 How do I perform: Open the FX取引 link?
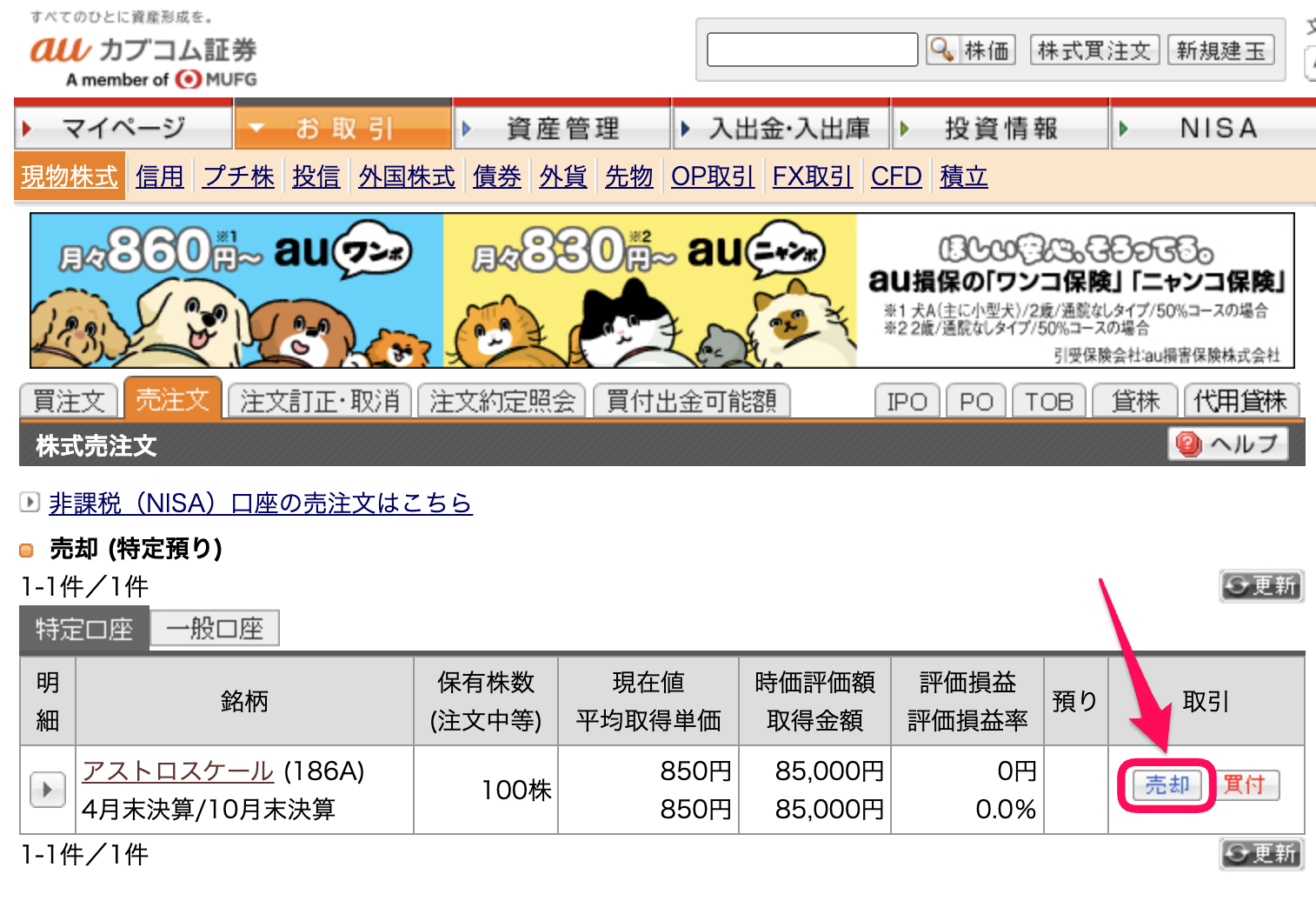pos(813,177)
